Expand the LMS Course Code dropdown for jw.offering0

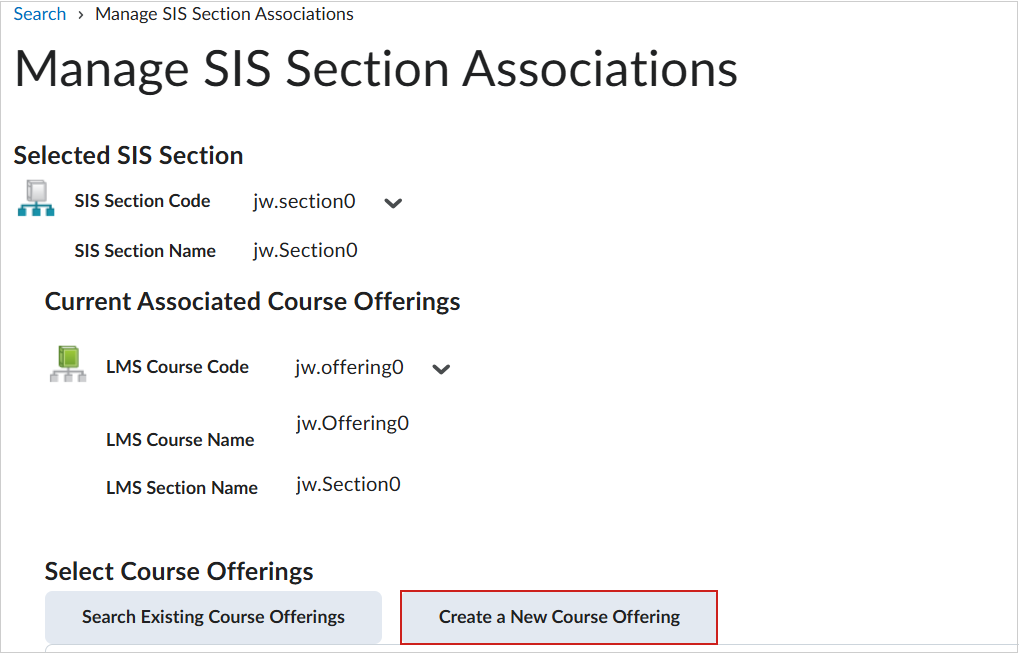coord(441,369)
